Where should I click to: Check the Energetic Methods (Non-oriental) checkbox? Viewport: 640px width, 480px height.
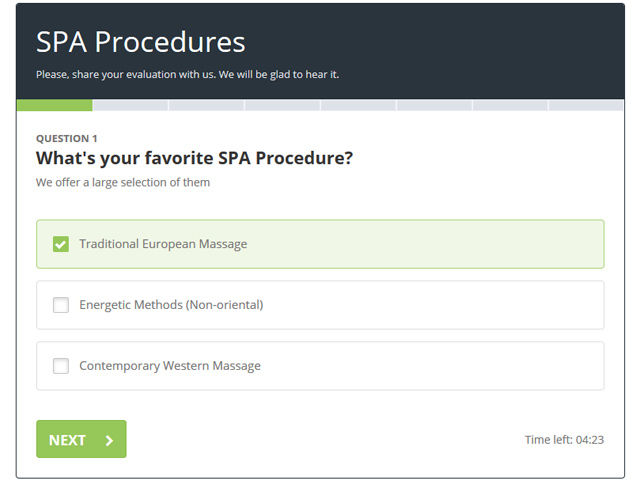(61, 305)
